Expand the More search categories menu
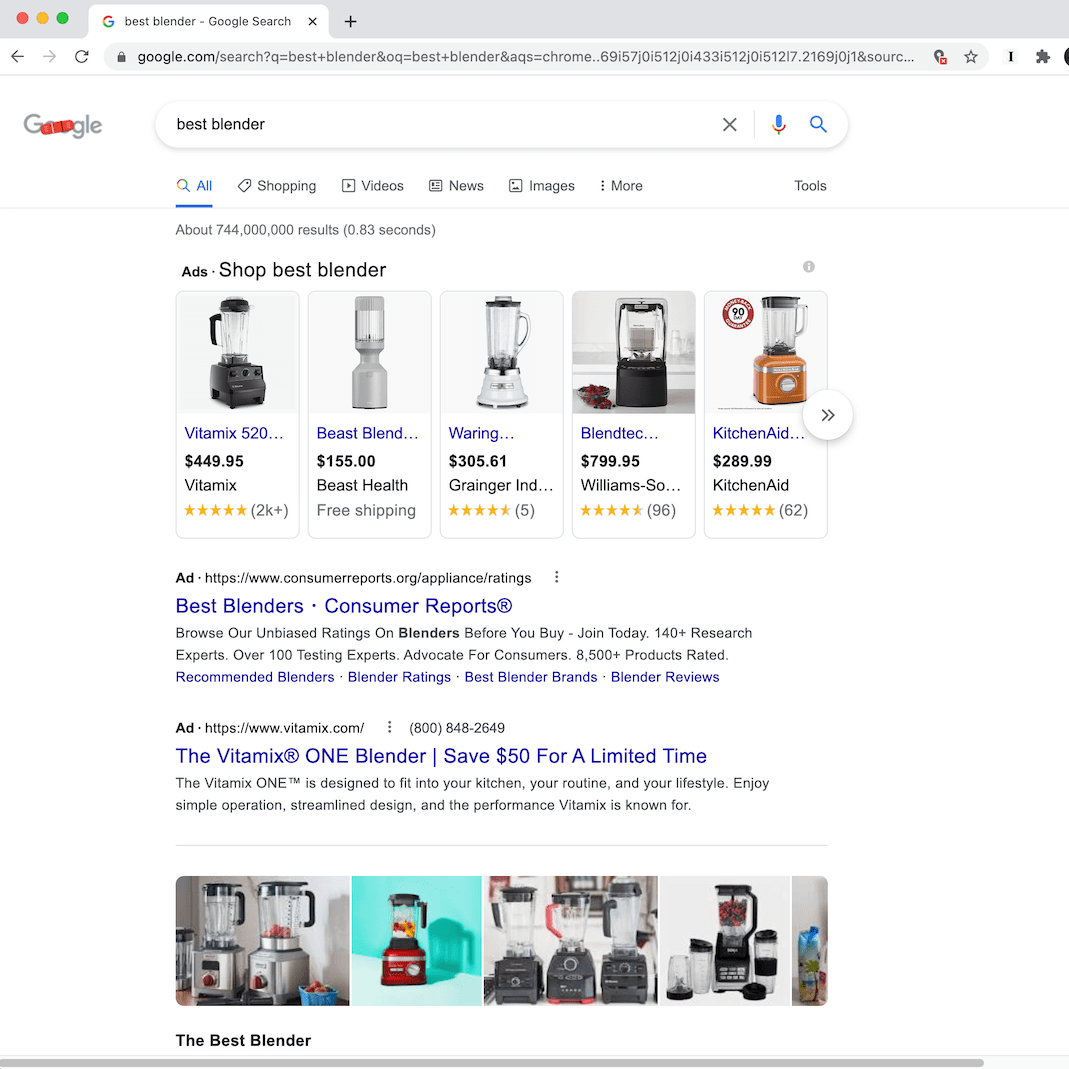 (620, 186)
